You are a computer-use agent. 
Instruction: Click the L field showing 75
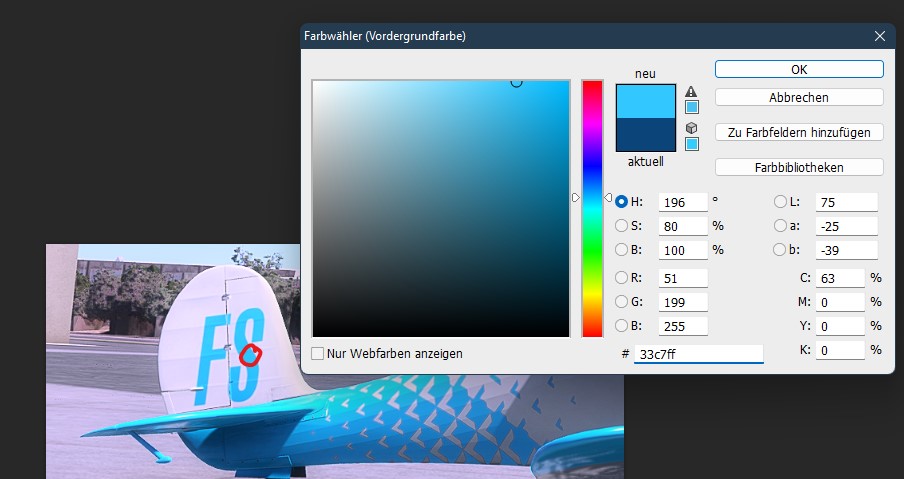847,202
